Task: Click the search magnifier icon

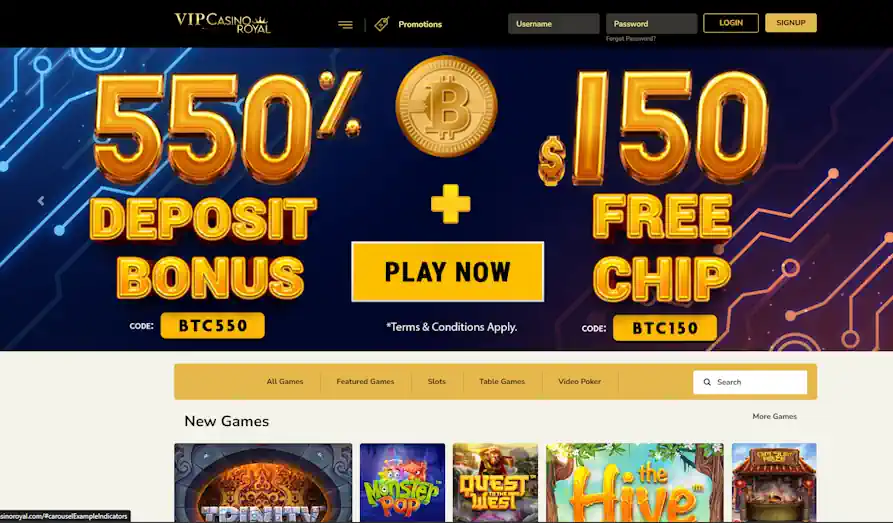Action: click(x=707, y=382)
